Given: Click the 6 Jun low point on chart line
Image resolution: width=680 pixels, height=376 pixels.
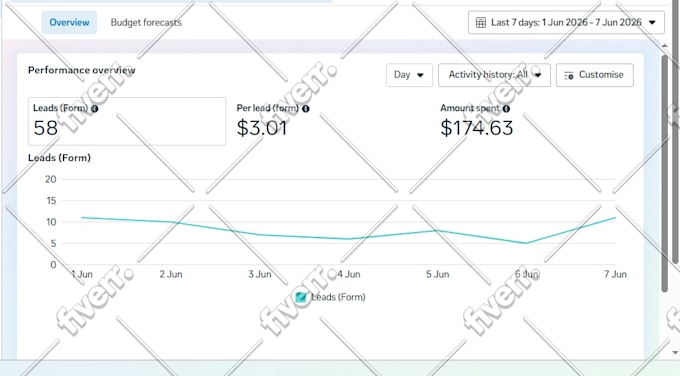Looking at the screenshot, I should tap(526, 243).
